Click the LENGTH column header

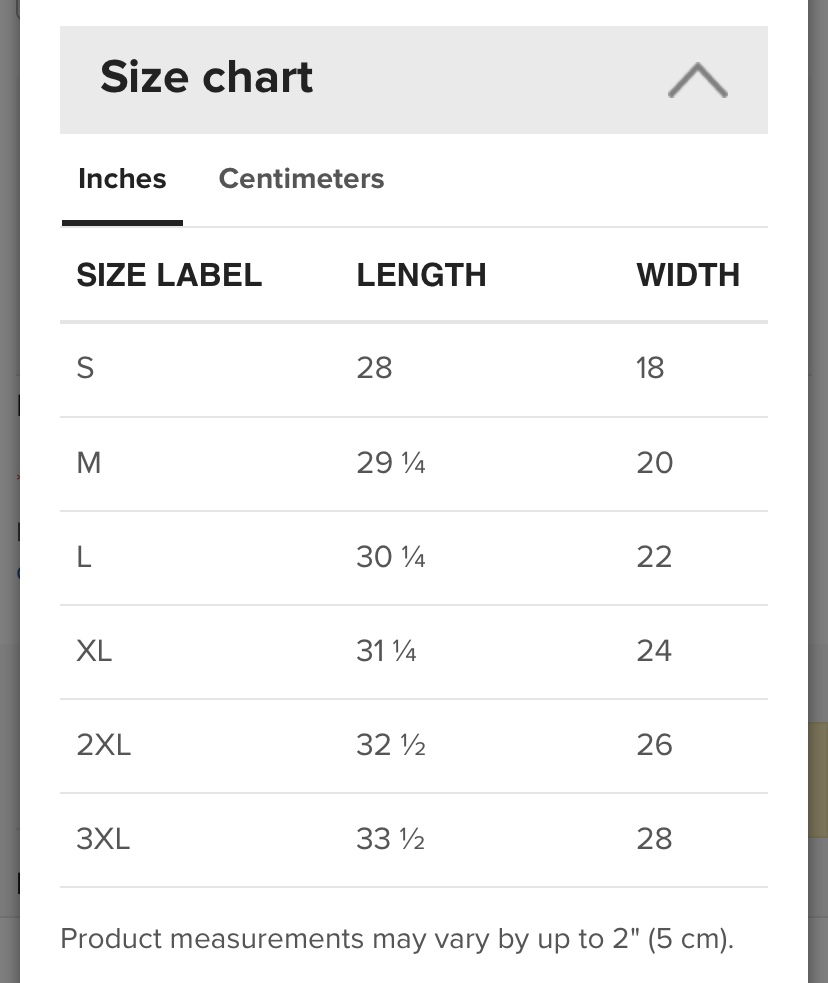pyautogui.click(x=421, y=275)
